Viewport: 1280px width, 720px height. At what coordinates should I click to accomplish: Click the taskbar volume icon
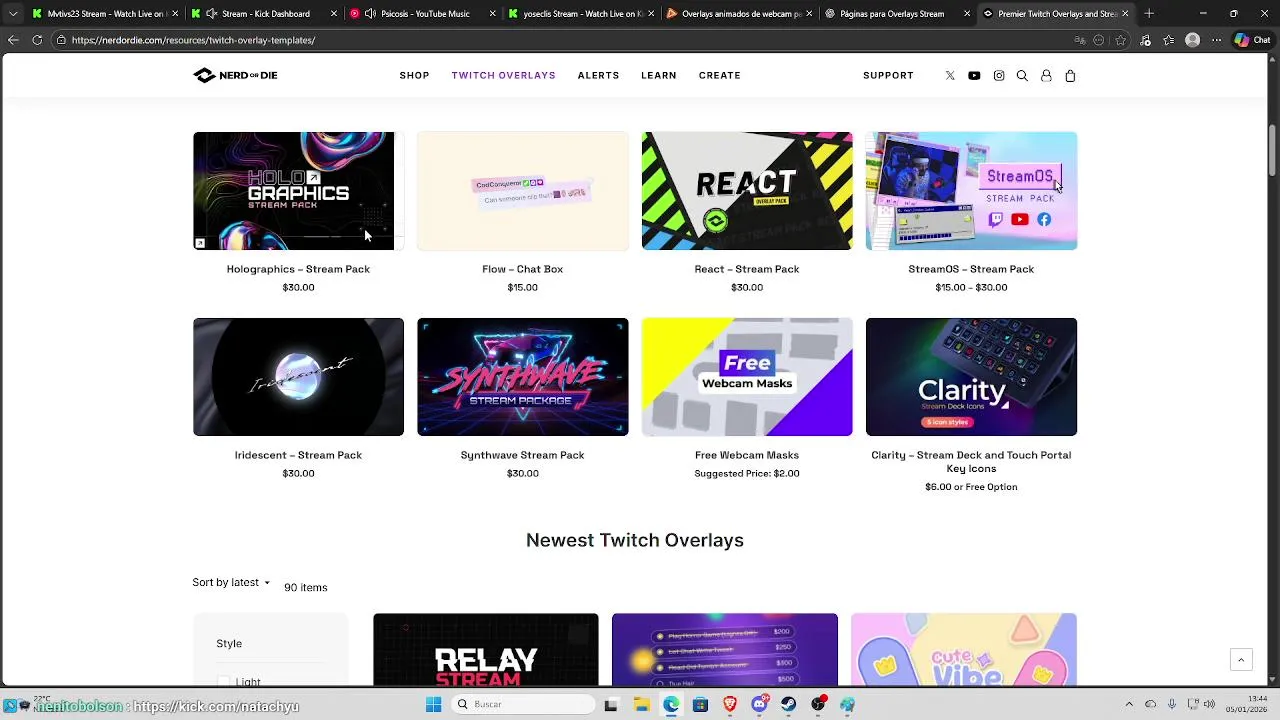[1211, 704]
